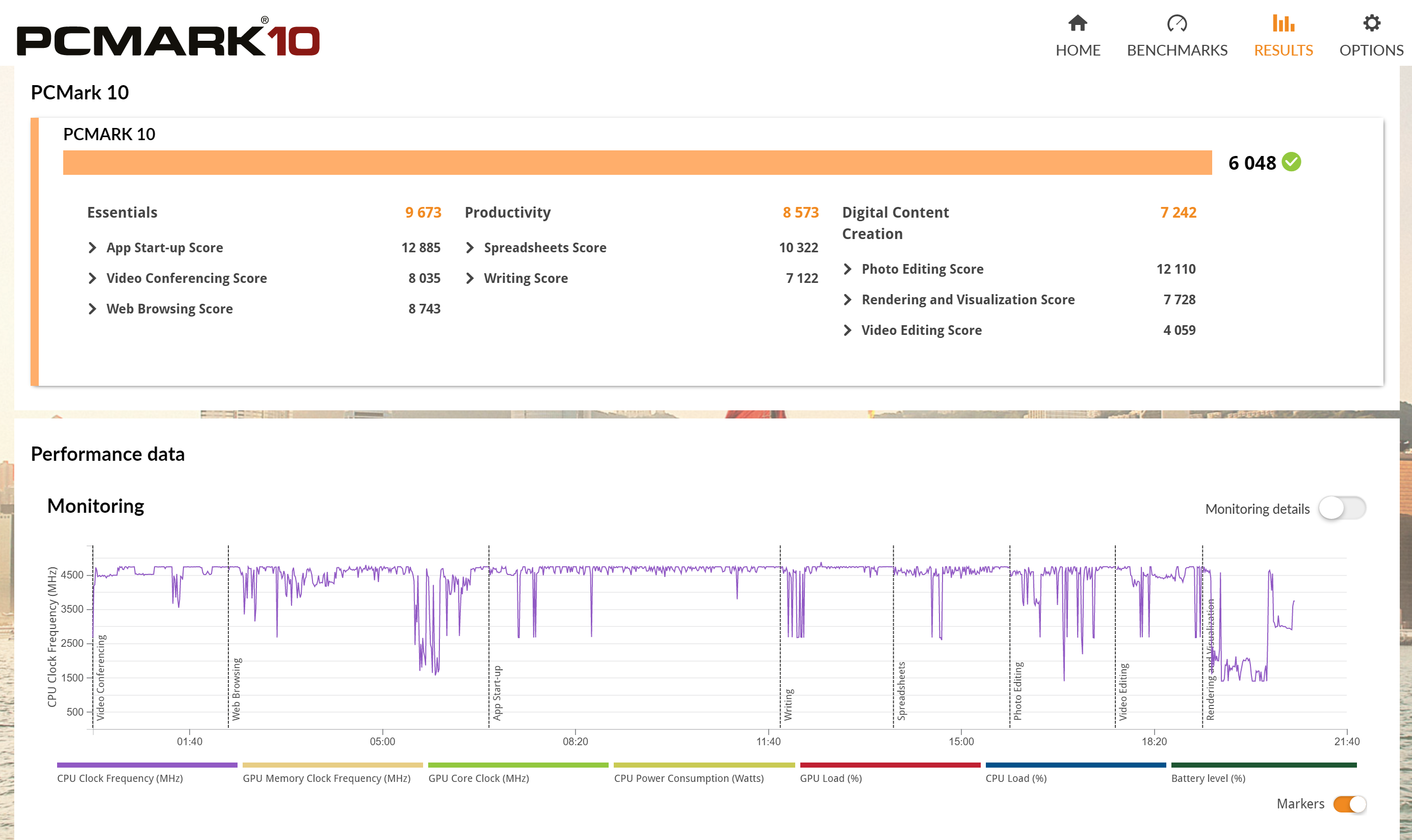Click Rendering and Visualization value 7 728

click(x=1180, y=300)
